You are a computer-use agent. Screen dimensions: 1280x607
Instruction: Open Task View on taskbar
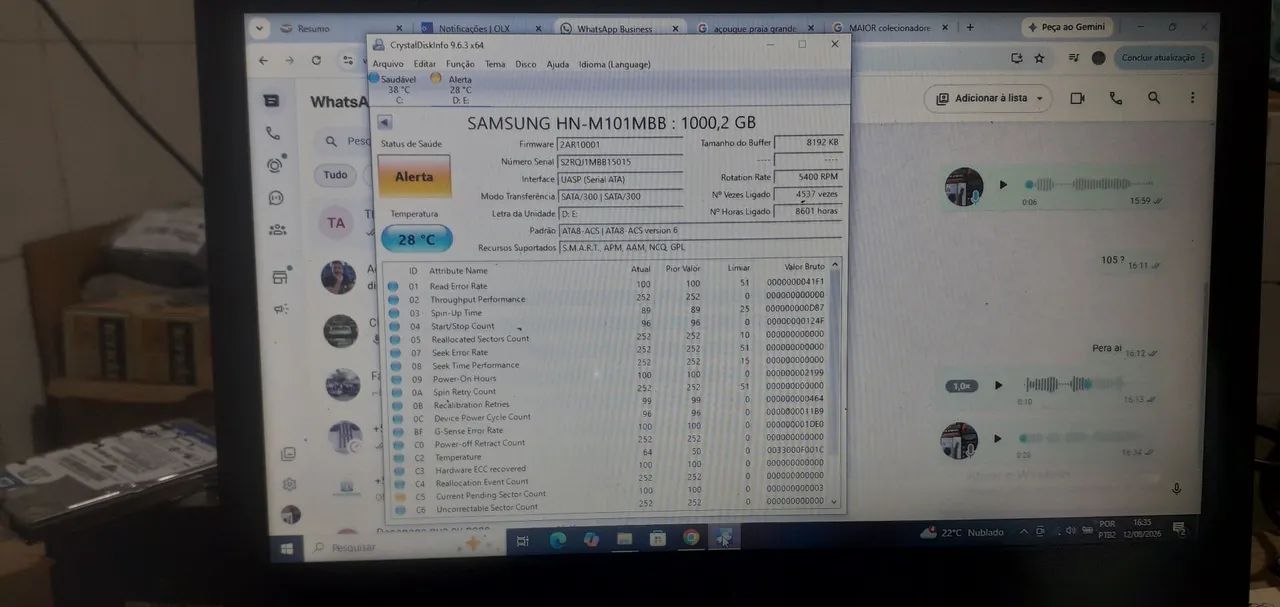(x=522, y=541)
